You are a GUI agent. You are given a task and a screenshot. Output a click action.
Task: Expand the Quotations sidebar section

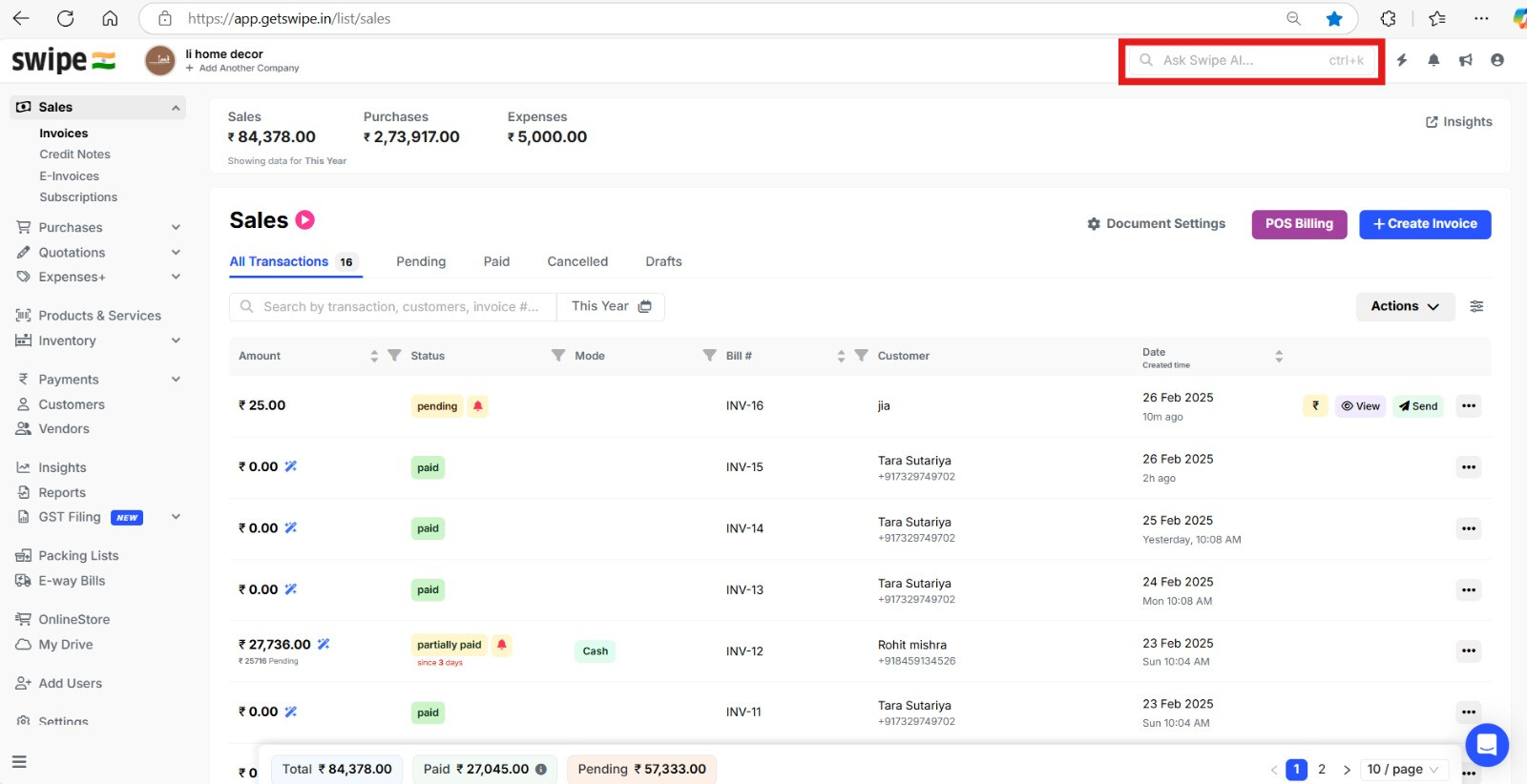click(x=176, y=252)
